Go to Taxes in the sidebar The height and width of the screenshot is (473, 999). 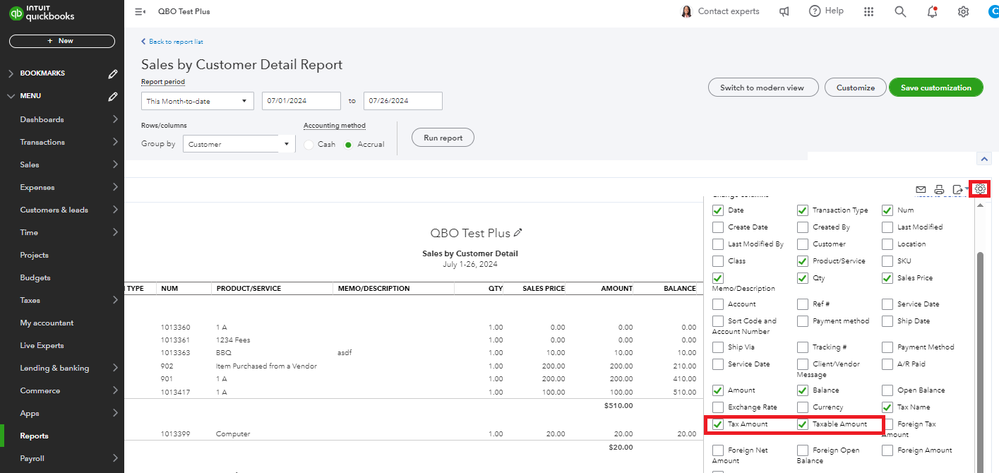click(30, 300)
